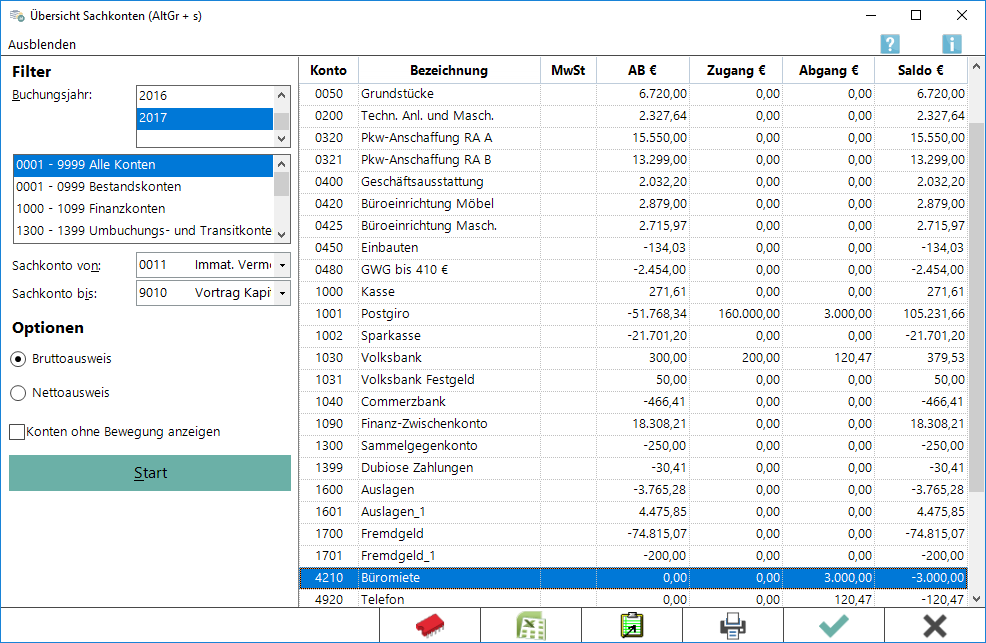The image size is (986, 643).
Task: Open the info icon
Action: click(951, 44)
